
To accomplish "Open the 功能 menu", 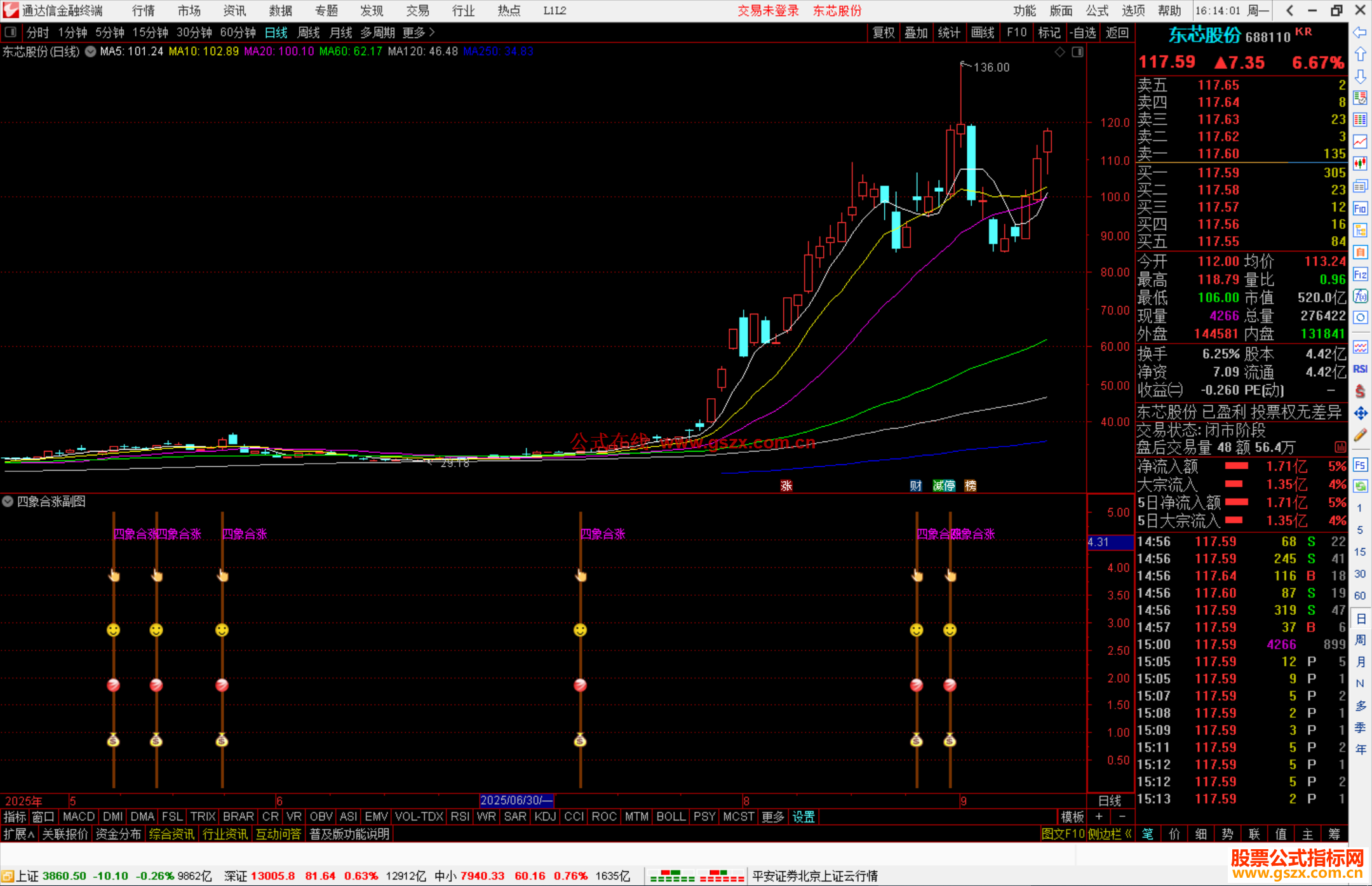I will (1025, 11).
